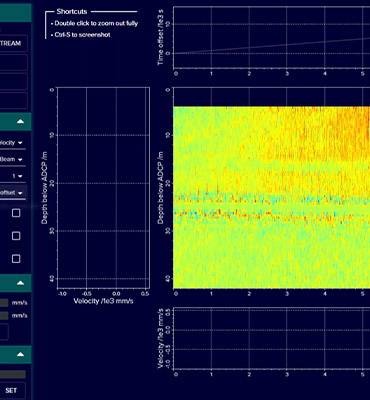Viewport: 370px width, 400px height.
Task: Click the Shortcuts heading
Action: pos(72,12)
